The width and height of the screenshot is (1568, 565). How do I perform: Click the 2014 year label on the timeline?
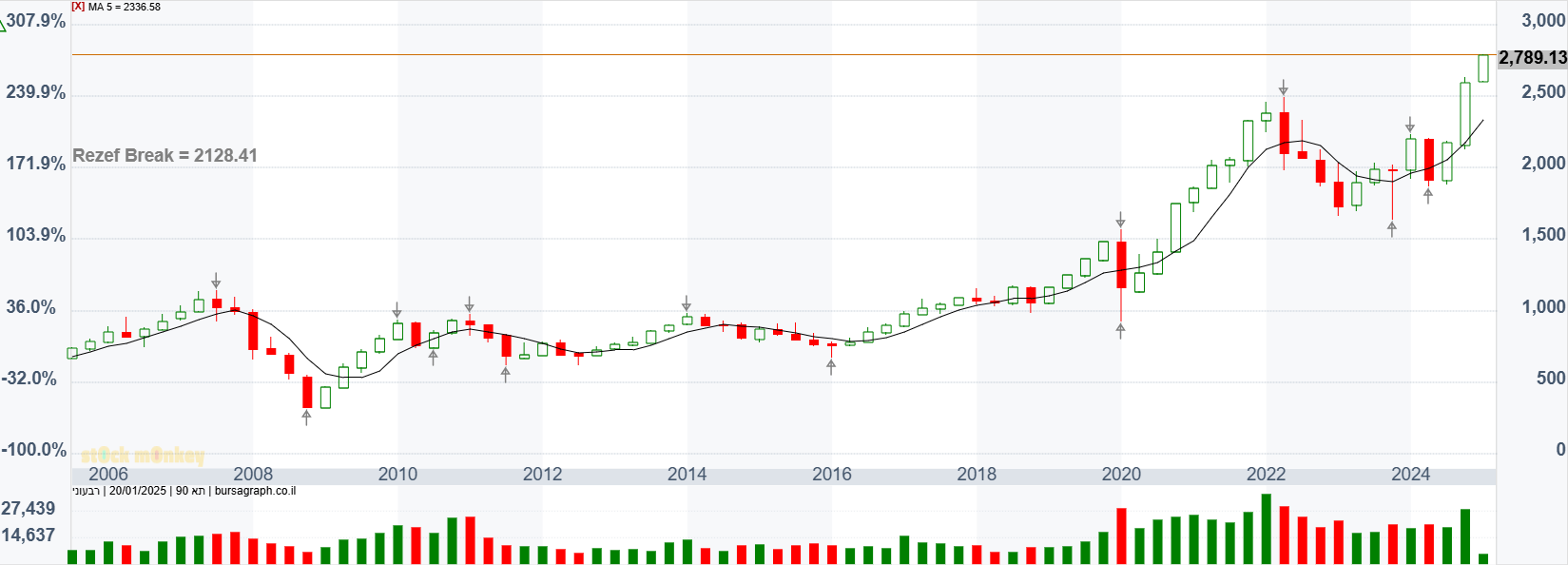[687, 474]
